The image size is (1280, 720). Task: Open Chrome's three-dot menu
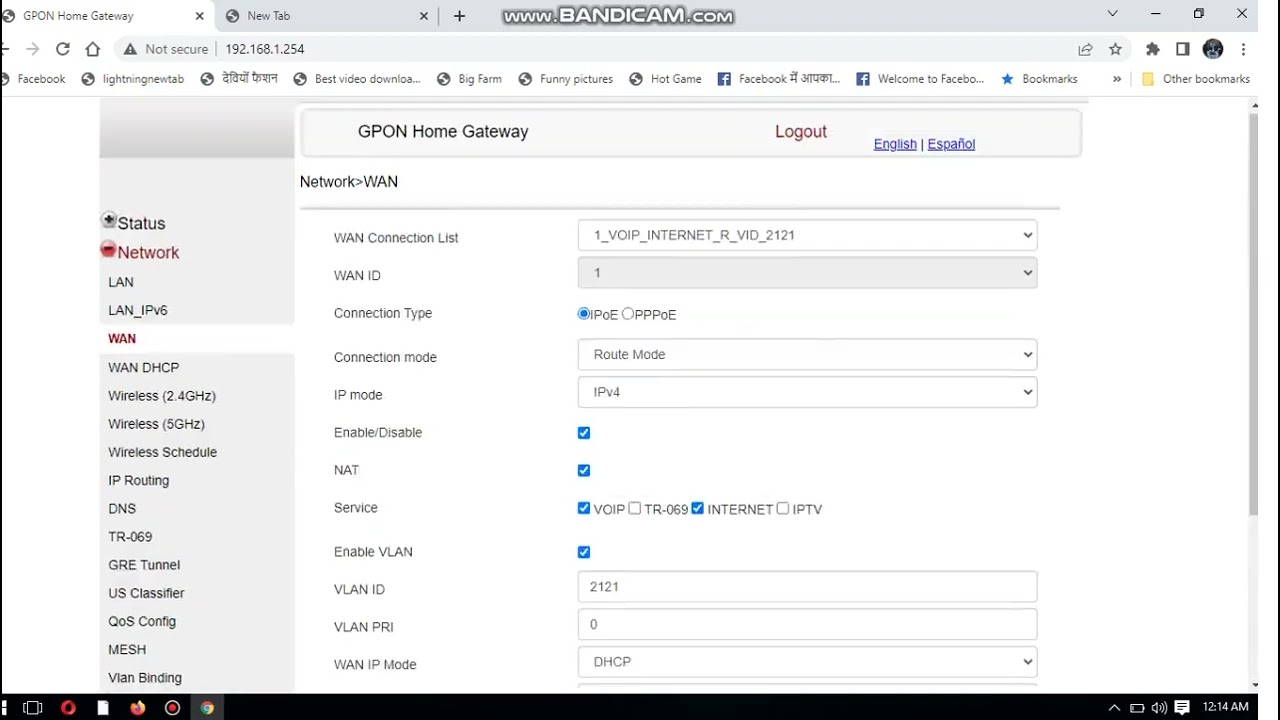[1243, 49]
